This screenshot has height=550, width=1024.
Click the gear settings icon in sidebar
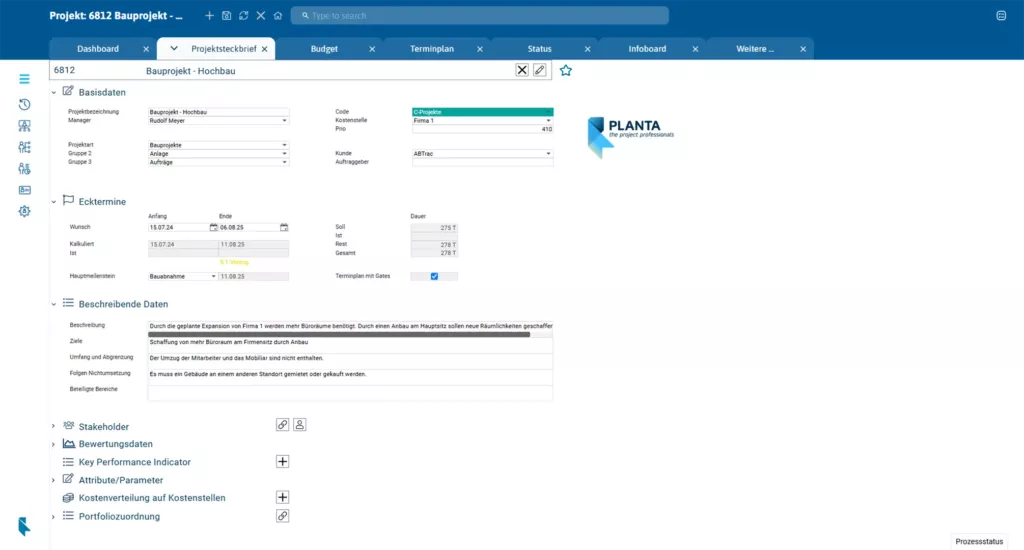pyautogui.click(x=24, y=211)
